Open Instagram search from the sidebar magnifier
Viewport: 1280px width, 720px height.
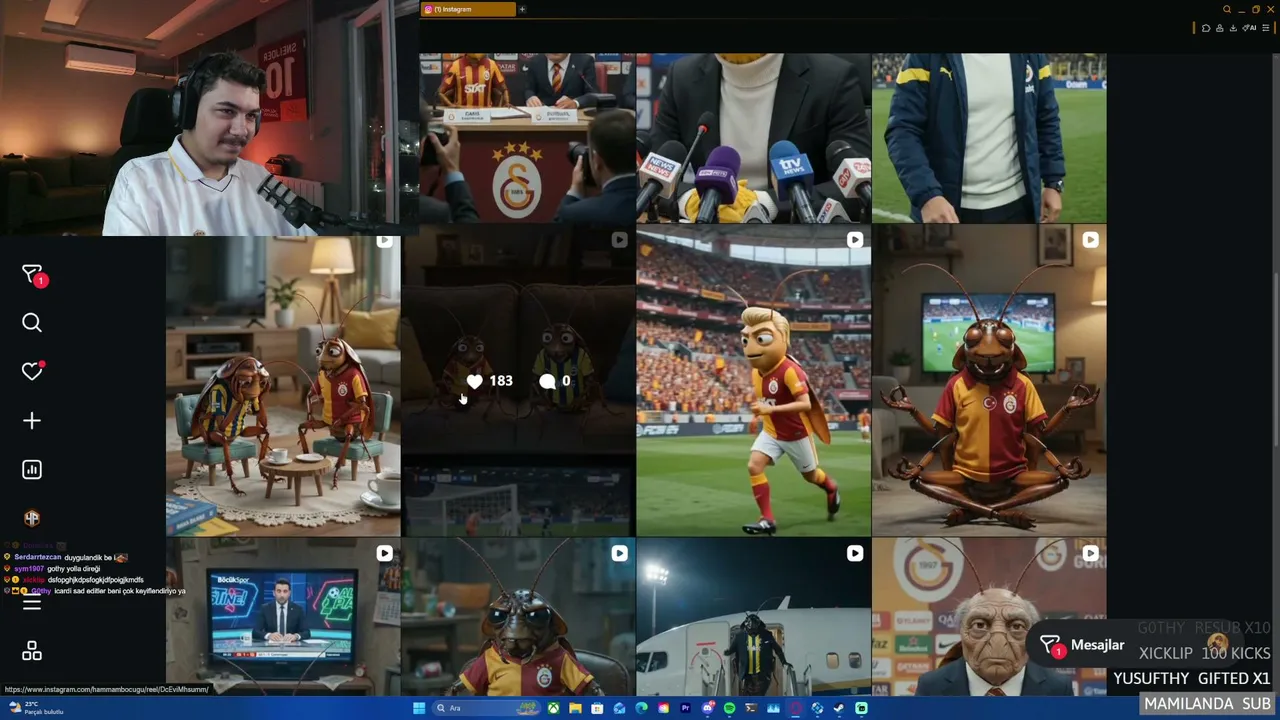point(32,322)
